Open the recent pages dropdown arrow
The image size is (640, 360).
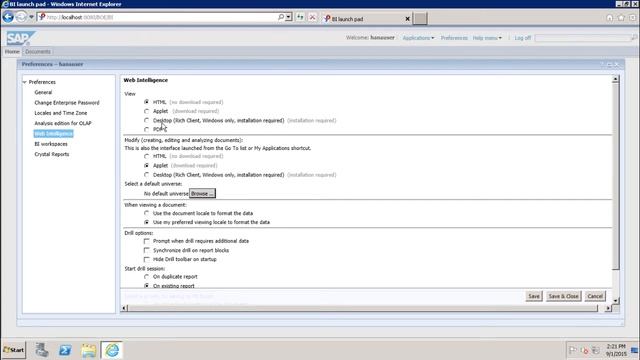click(x=31, y=17)
